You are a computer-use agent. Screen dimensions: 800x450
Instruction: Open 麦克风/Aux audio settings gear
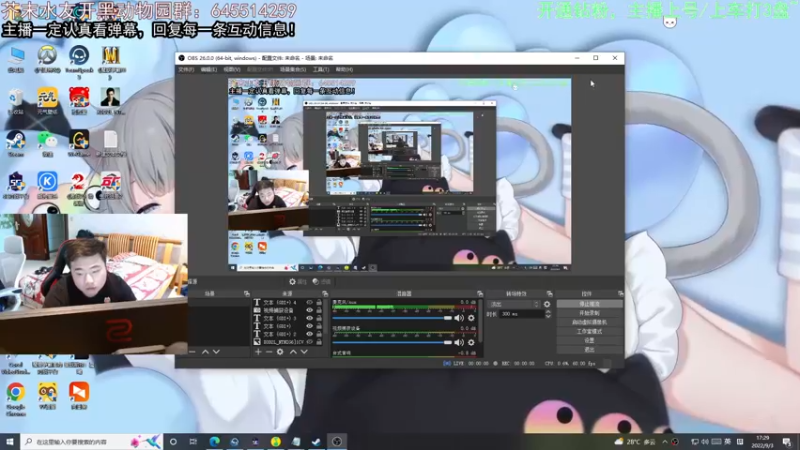tap(471, 318)
